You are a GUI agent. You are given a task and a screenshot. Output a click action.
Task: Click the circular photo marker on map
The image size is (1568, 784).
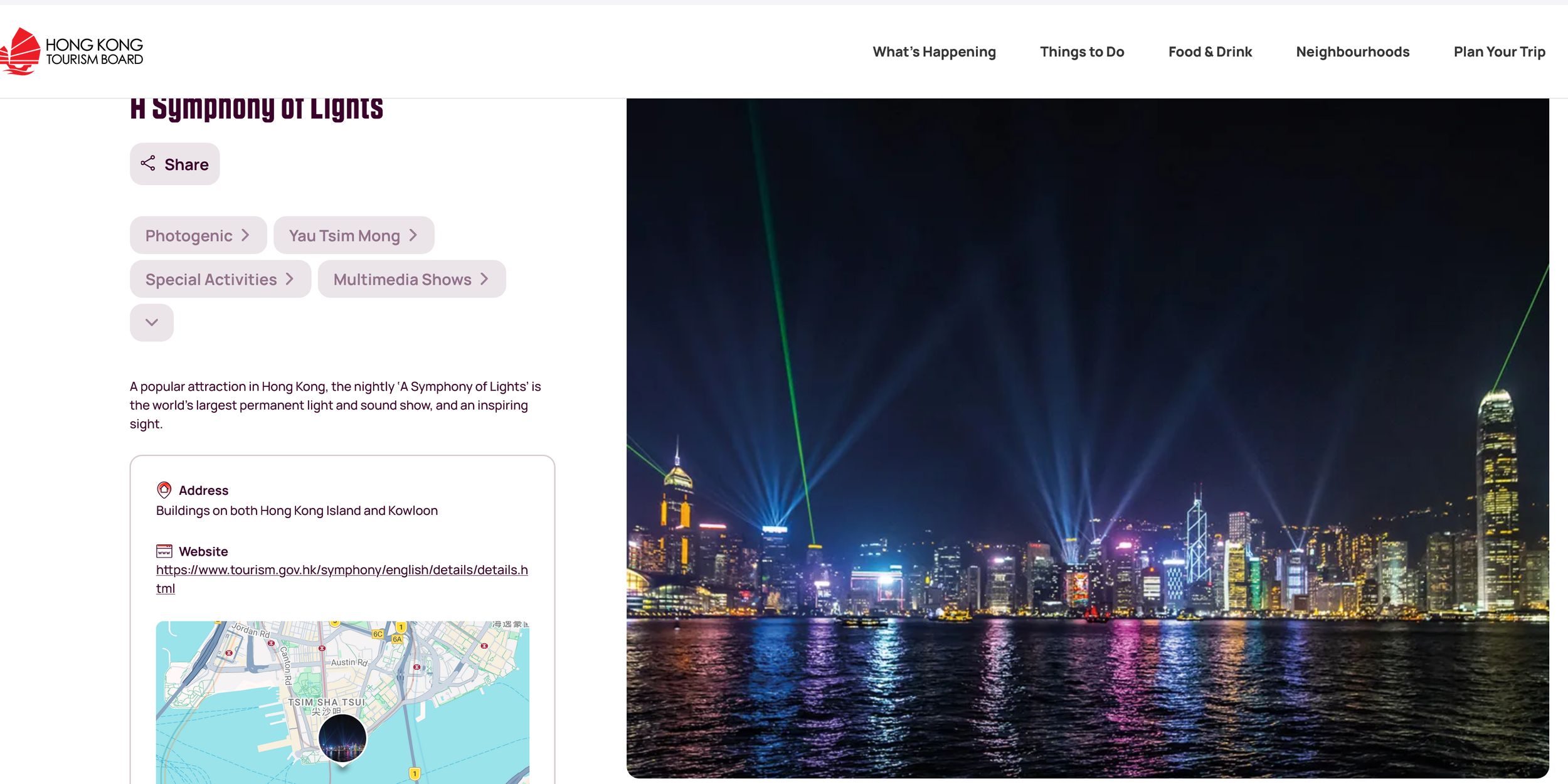342,738
